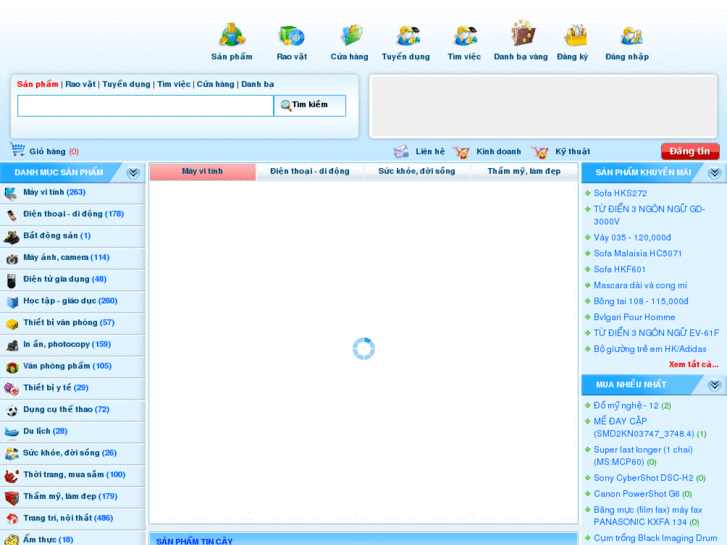This screenshot has width=727, height=545.
Task: Click inside the search text field
Action: coord(145,106)
